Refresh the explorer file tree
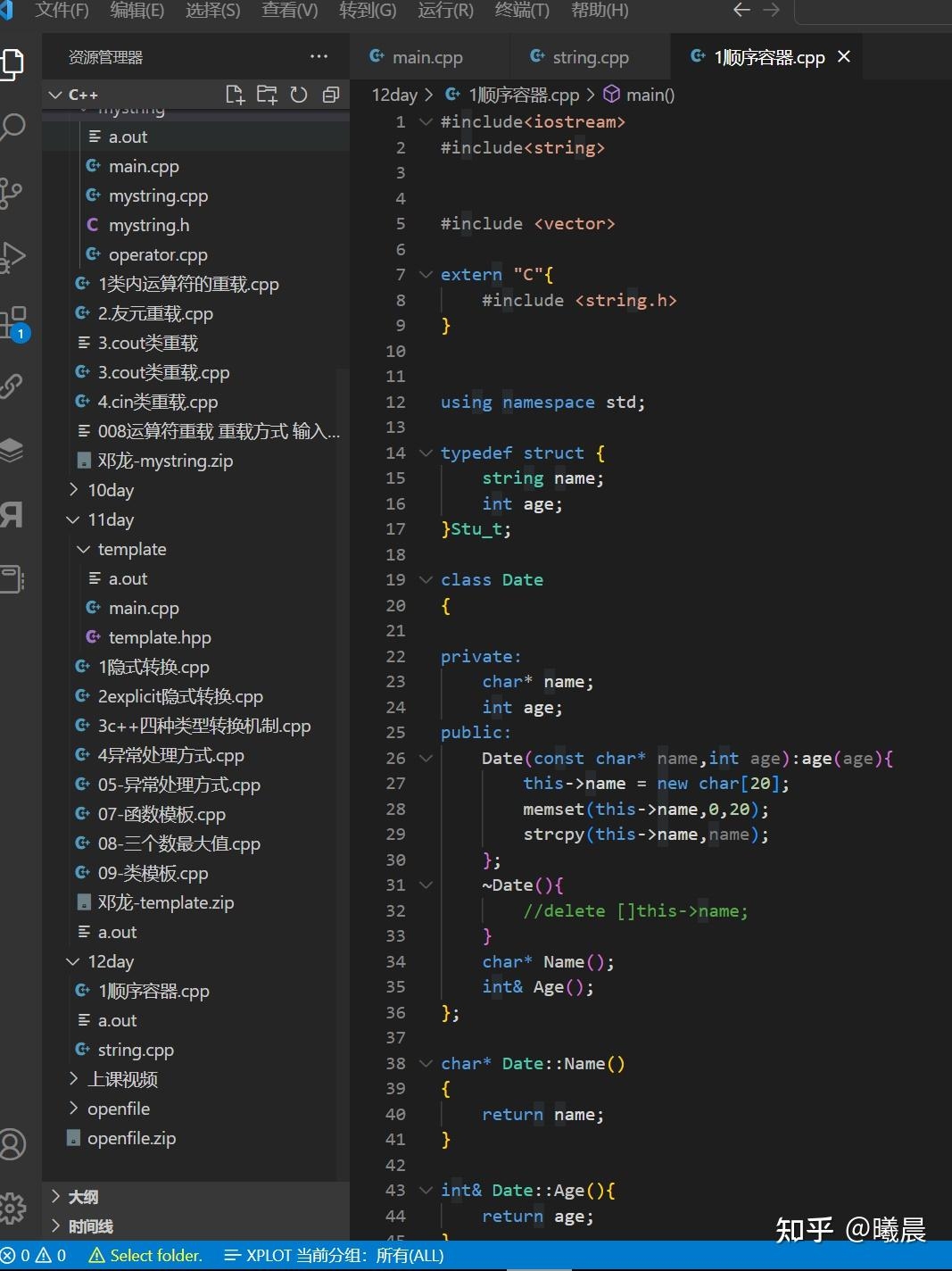The height and width of the screenshot is (1271, 952). (299, 95)
